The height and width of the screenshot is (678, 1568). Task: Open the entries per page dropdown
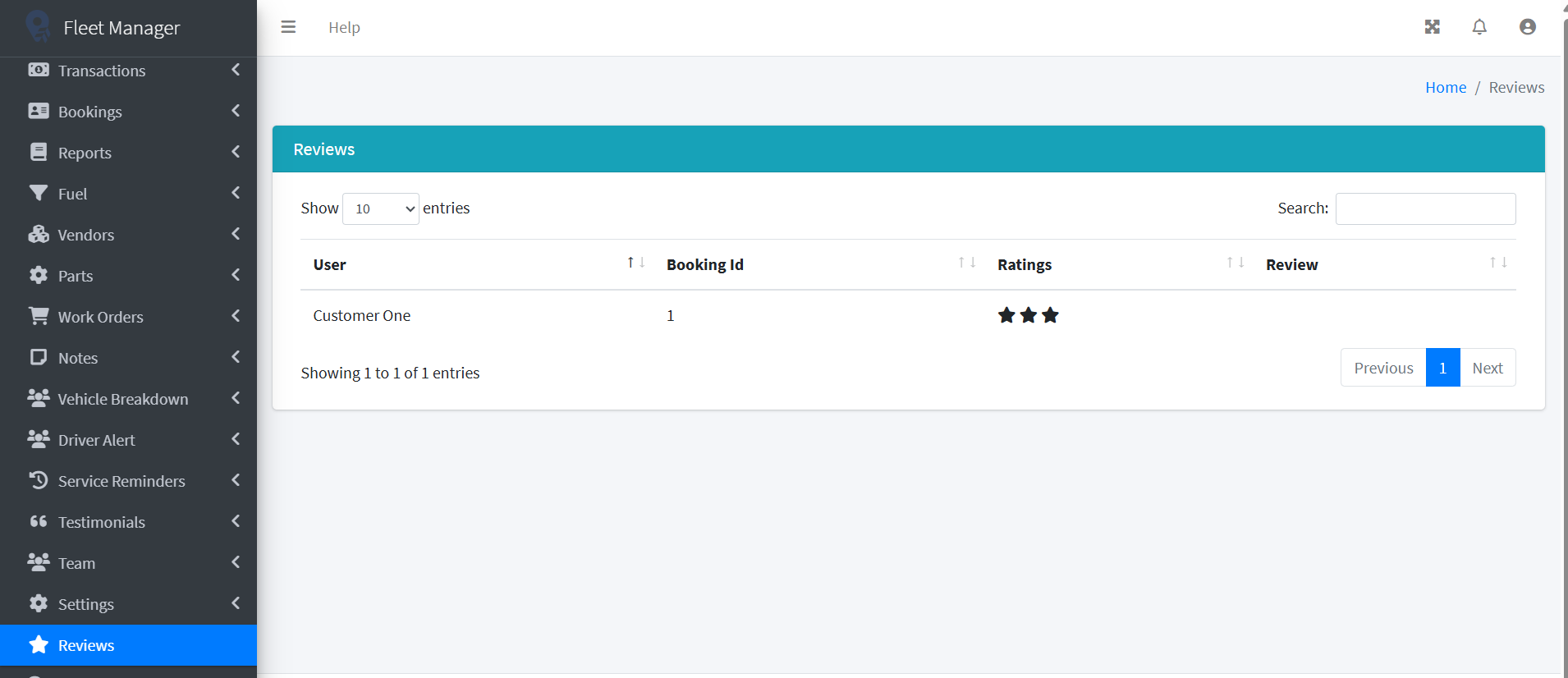[381, 208]
